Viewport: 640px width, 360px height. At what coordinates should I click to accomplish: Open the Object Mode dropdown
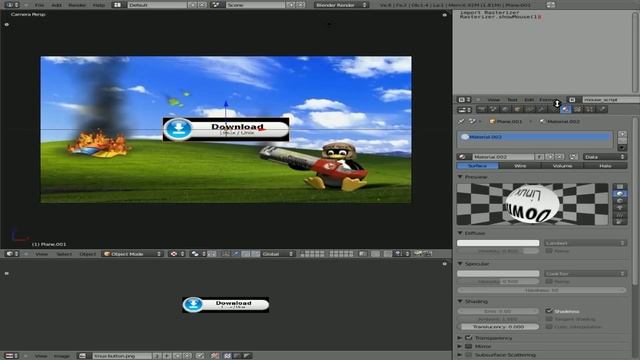132,254
